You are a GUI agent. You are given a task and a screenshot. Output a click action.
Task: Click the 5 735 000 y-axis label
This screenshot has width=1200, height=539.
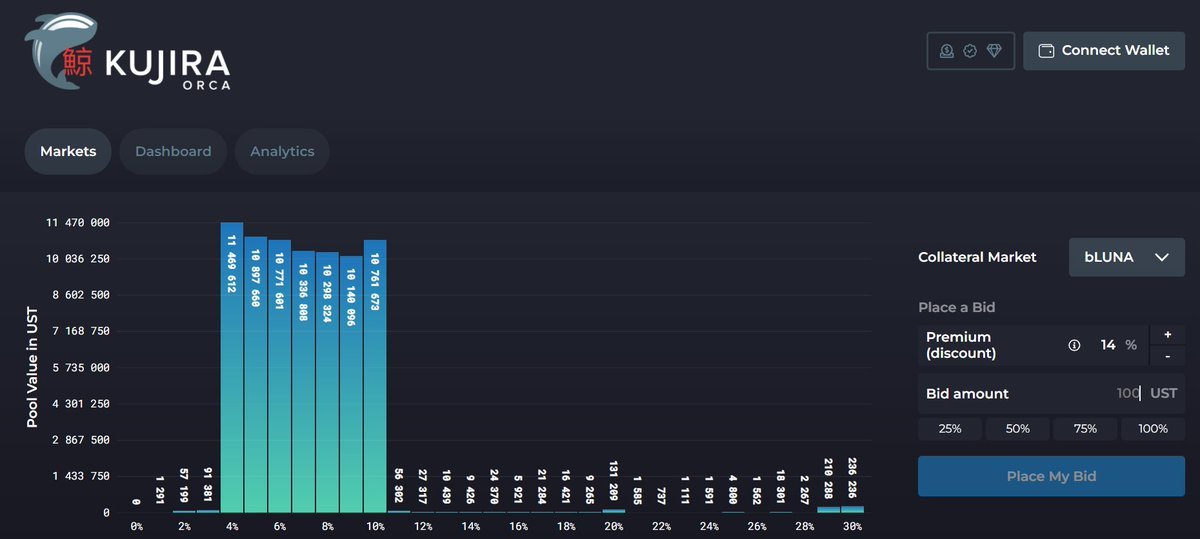pos(82,367)
